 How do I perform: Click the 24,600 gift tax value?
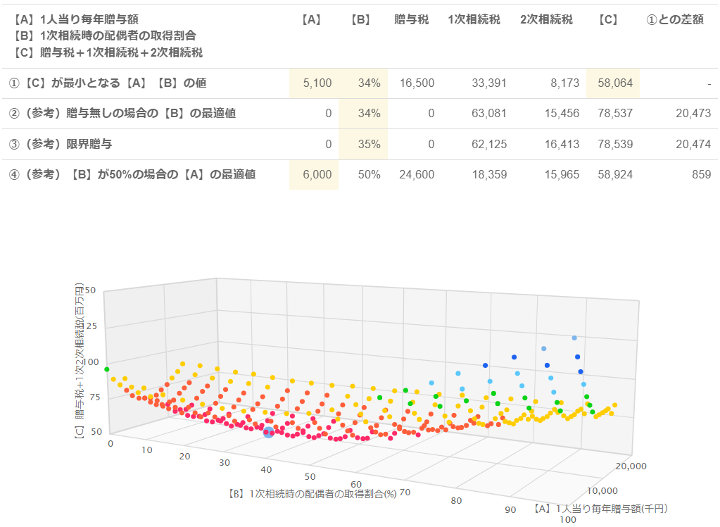pos(417,174)
